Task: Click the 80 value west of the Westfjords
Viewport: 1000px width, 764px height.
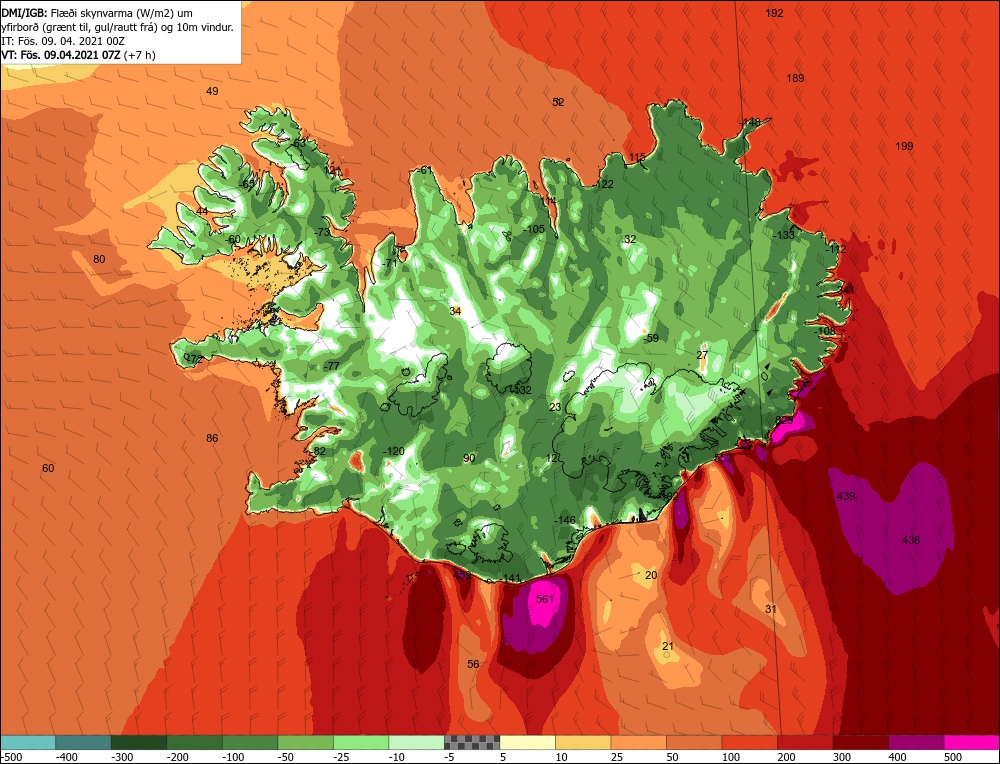Action: [x=99, y=259]
